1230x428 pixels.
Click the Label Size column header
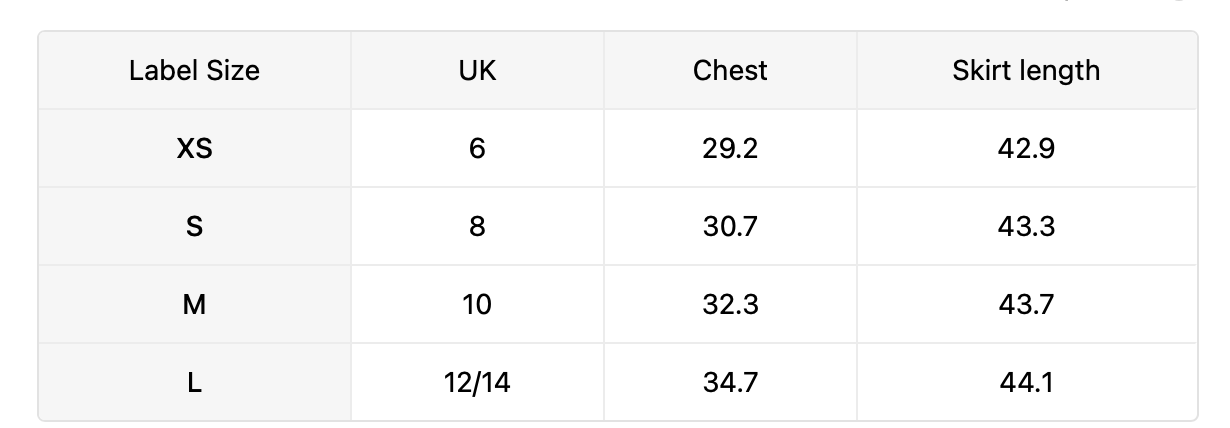pos(195,70)
